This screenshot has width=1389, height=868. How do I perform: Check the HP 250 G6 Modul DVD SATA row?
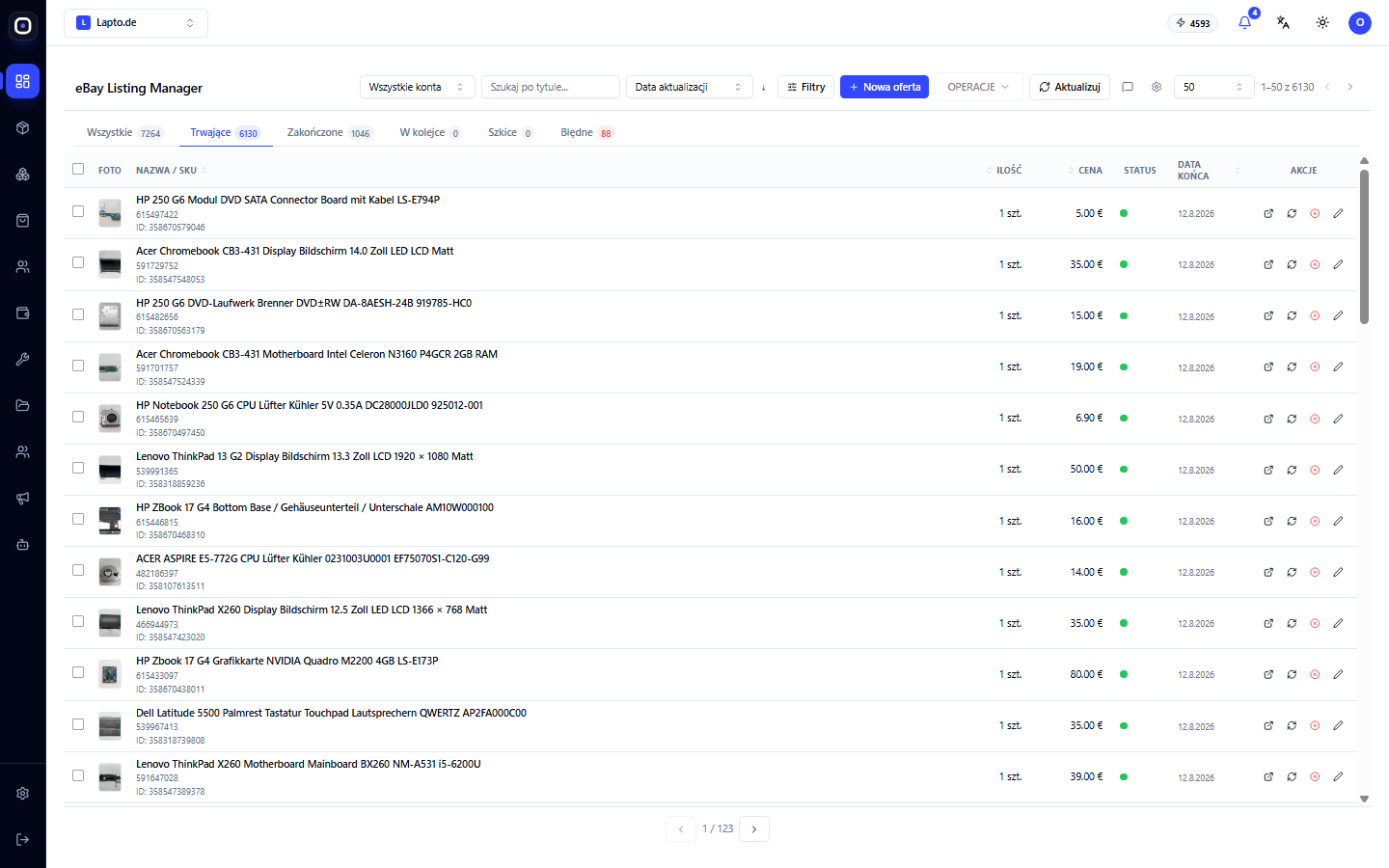click(78, 211)
